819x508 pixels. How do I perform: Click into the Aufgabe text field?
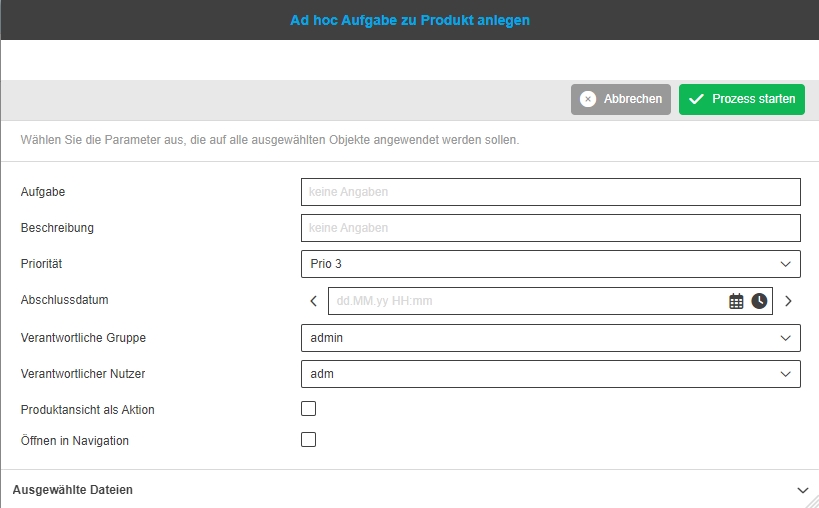(550, 192)
